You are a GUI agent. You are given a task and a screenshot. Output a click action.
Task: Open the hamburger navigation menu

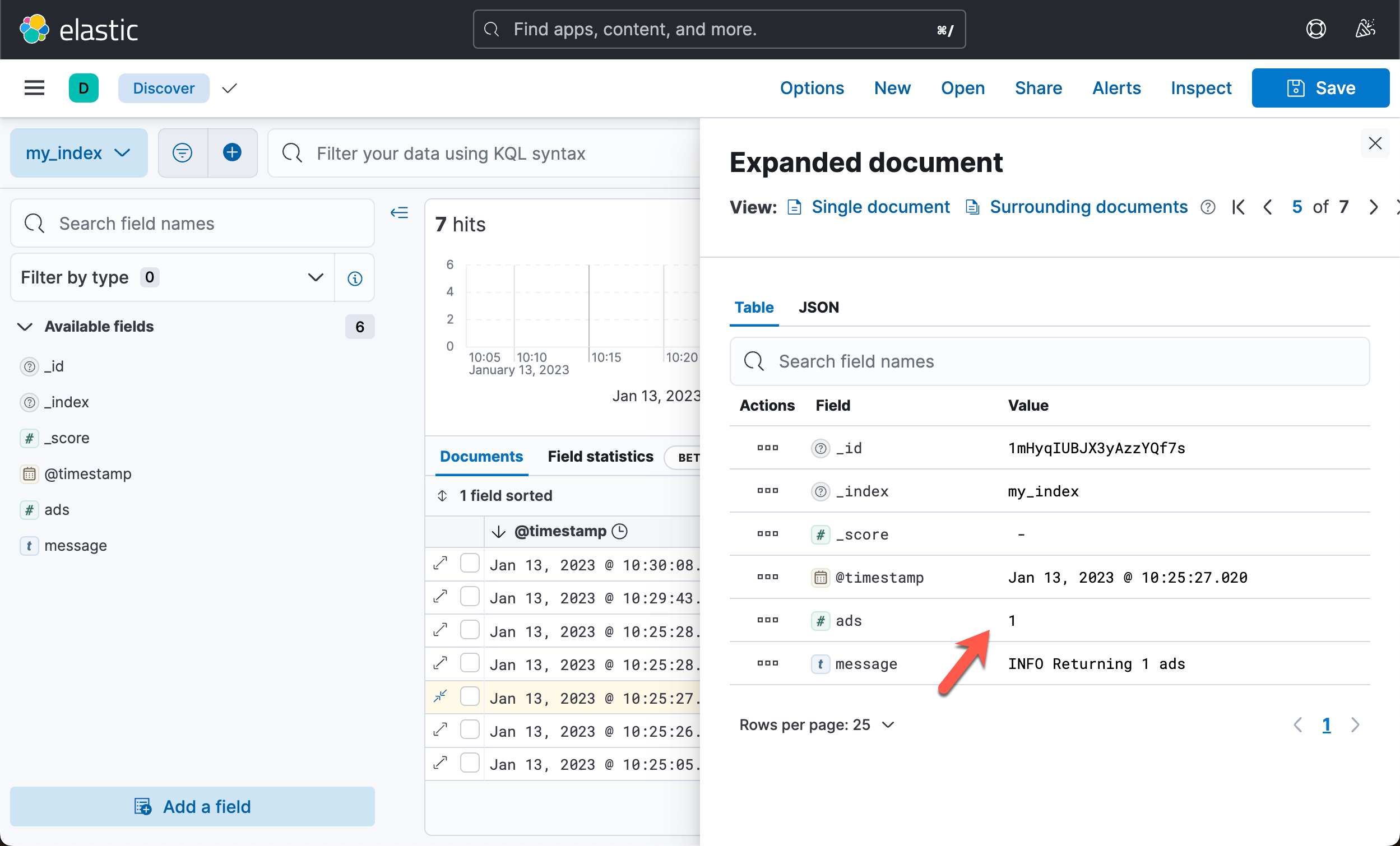tap(34, 87)
